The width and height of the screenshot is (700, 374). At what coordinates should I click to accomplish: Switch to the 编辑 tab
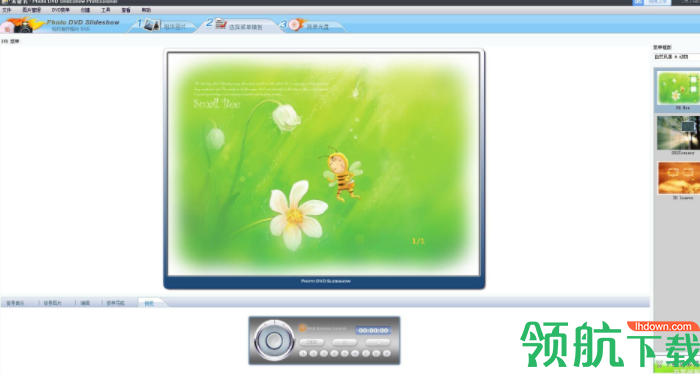(x=85, y=303)
